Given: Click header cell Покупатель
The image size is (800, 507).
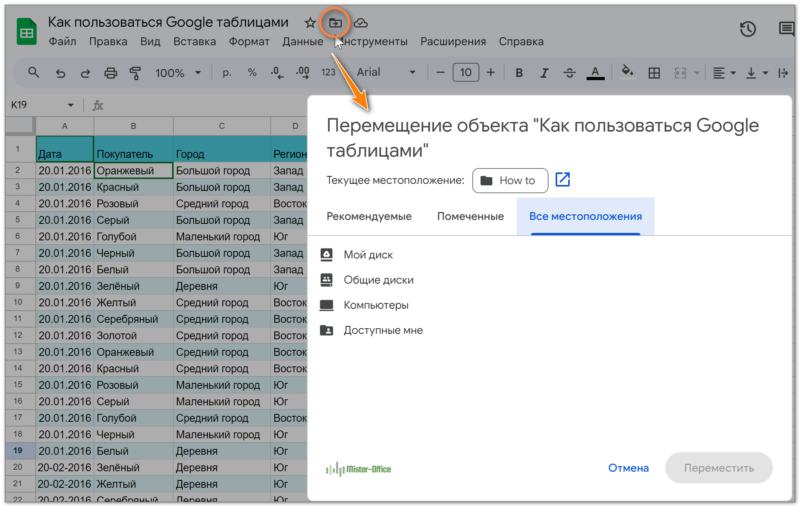Looking at the screenshot, I should 133,149.
